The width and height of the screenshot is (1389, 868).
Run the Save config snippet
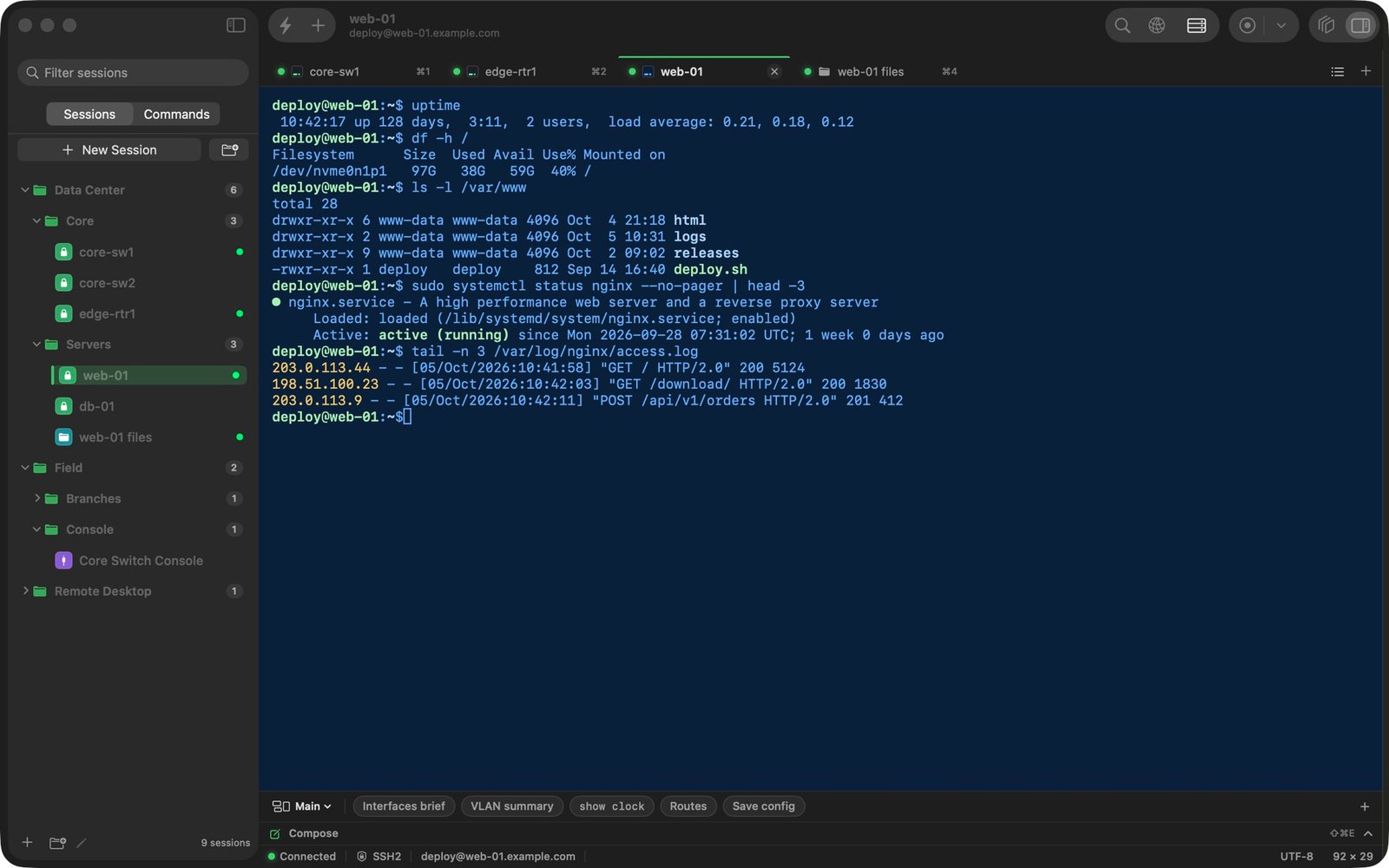(x=764, y=806)
